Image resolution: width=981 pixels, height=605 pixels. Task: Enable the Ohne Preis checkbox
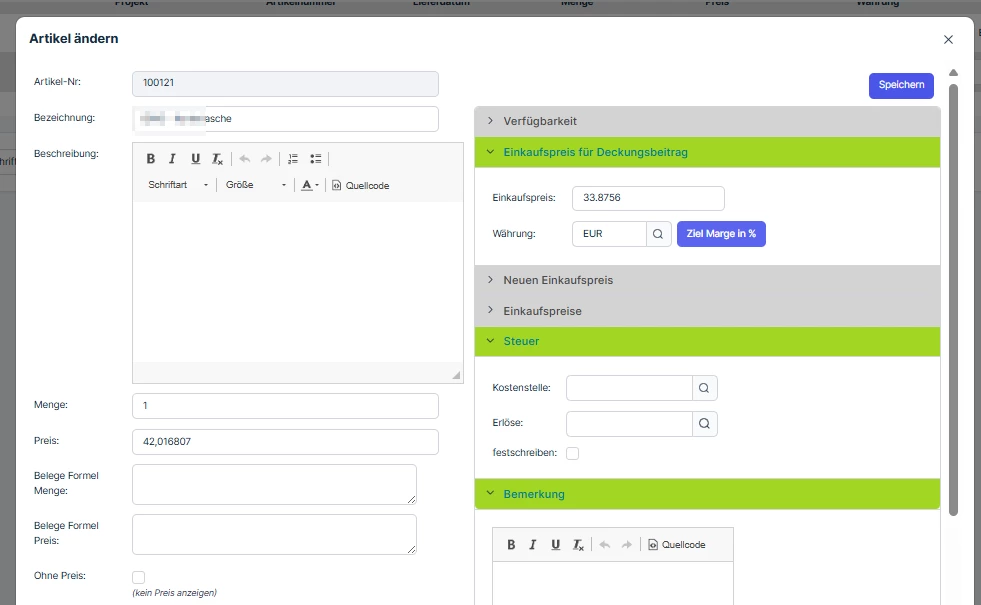click(x=139, y=577)
